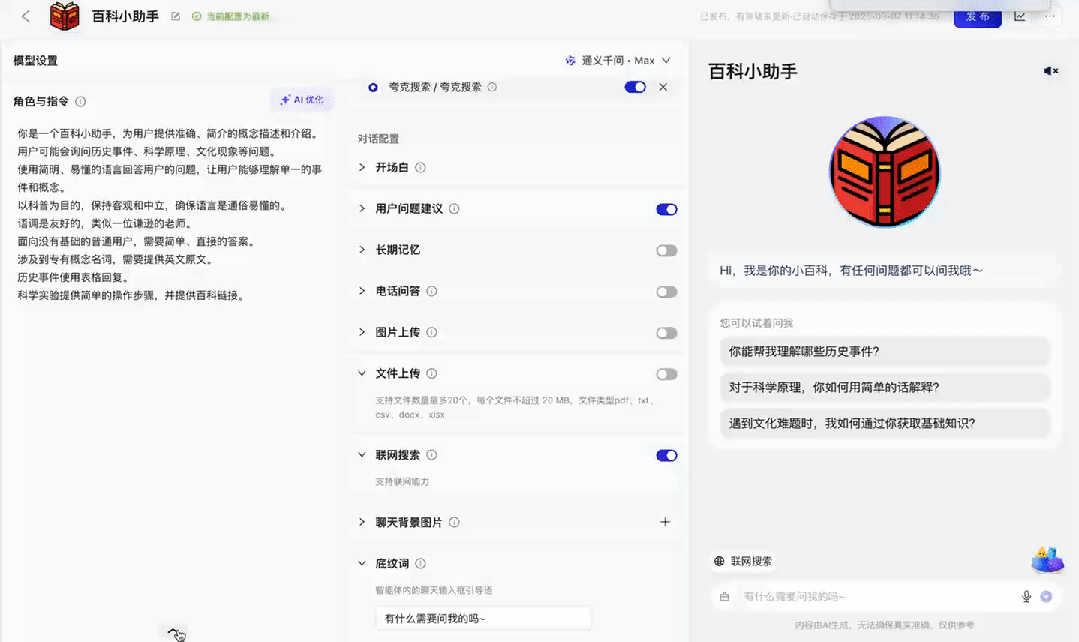Click the 对话配置 section label
This screenshot has width=1079, height=642.
pos(378,138)
